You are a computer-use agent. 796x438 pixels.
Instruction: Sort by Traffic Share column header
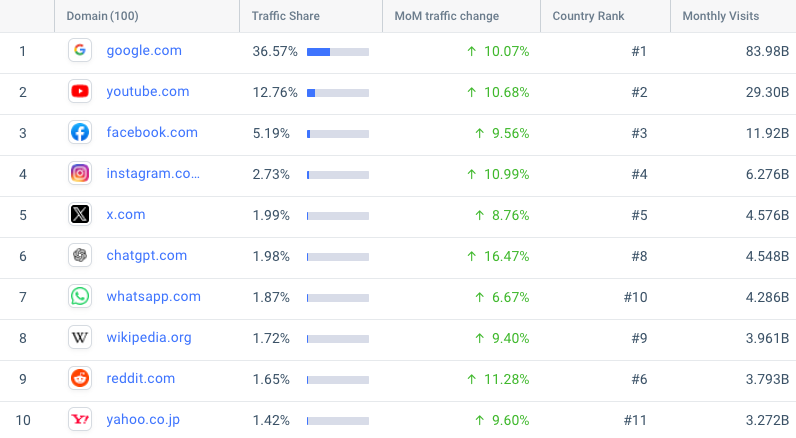[x=286, y=16]
